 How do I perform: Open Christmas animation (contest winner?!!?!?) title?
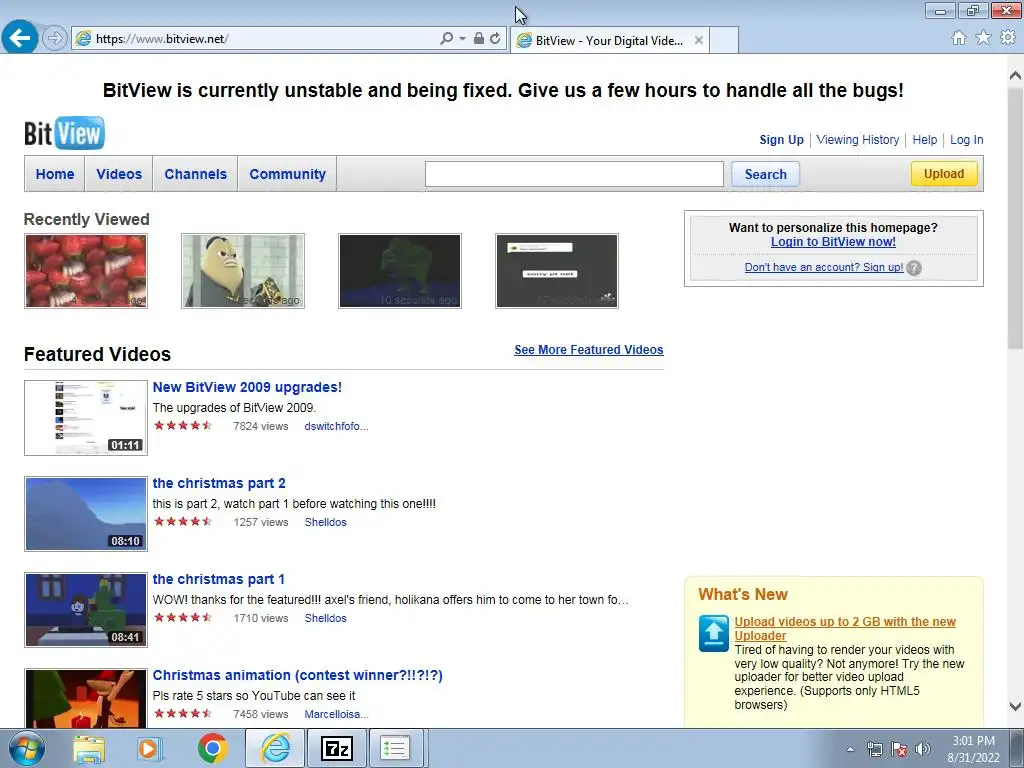point(298,675)
